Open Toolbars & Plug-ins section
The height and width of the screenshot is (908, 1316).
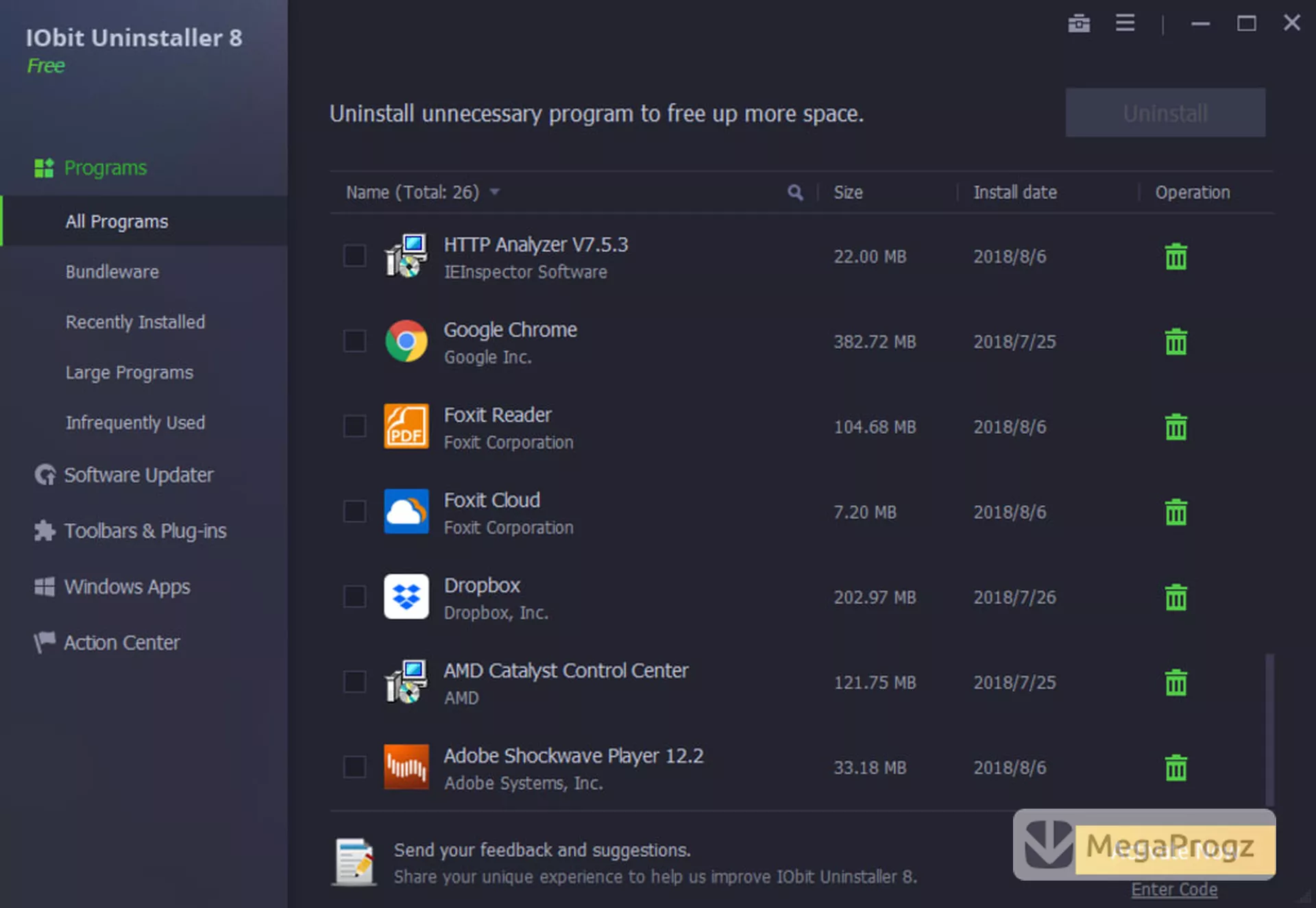(x=144, y=531)
